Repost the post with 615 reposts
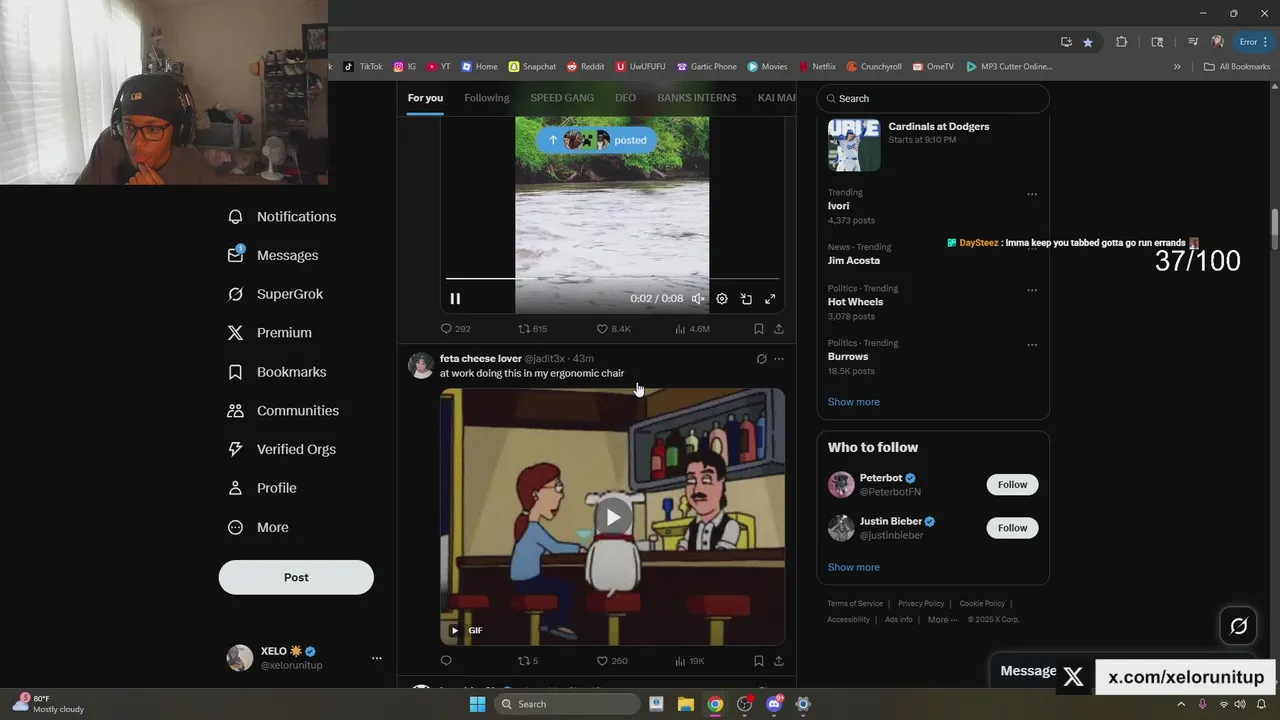Screen dimensions: 1280x720 532,328
